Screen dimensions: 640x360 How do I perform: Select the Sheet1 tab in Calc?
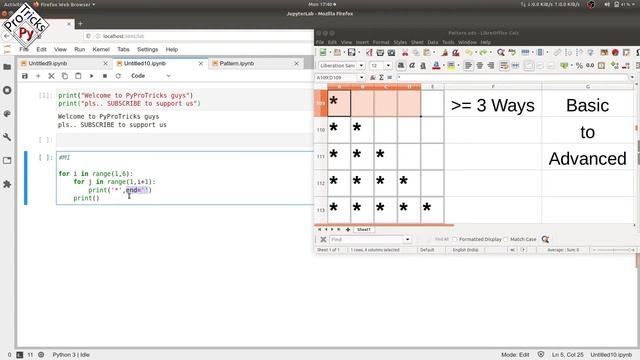(364, 229)
